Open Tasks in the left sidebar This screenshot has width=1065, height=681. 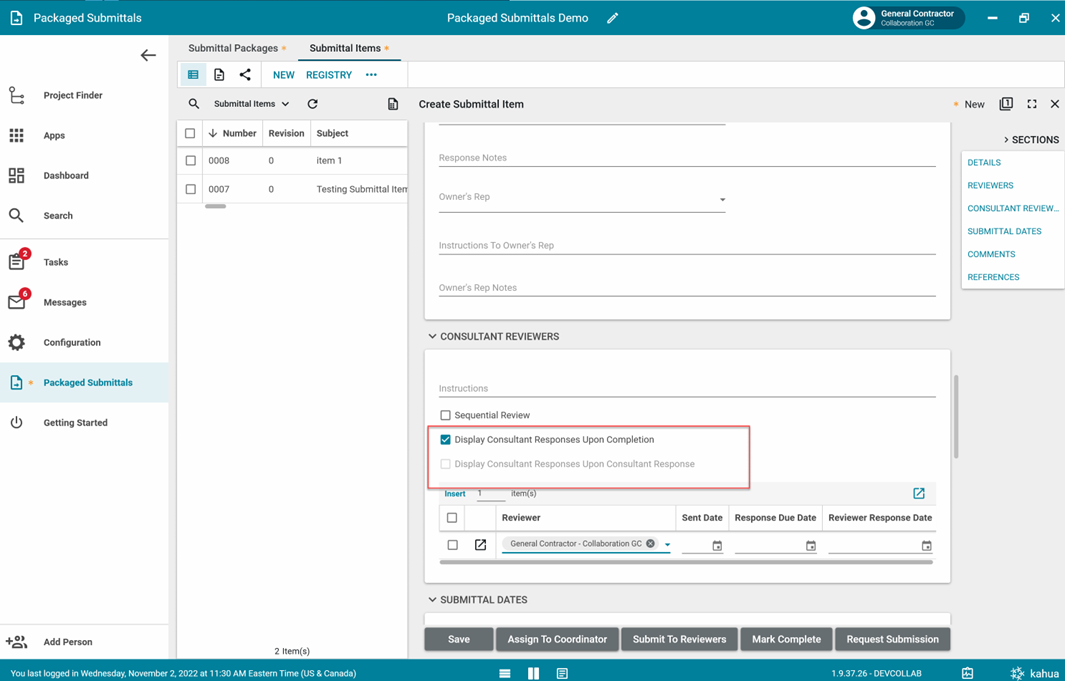pyautogui.click(x=55, y=262)
